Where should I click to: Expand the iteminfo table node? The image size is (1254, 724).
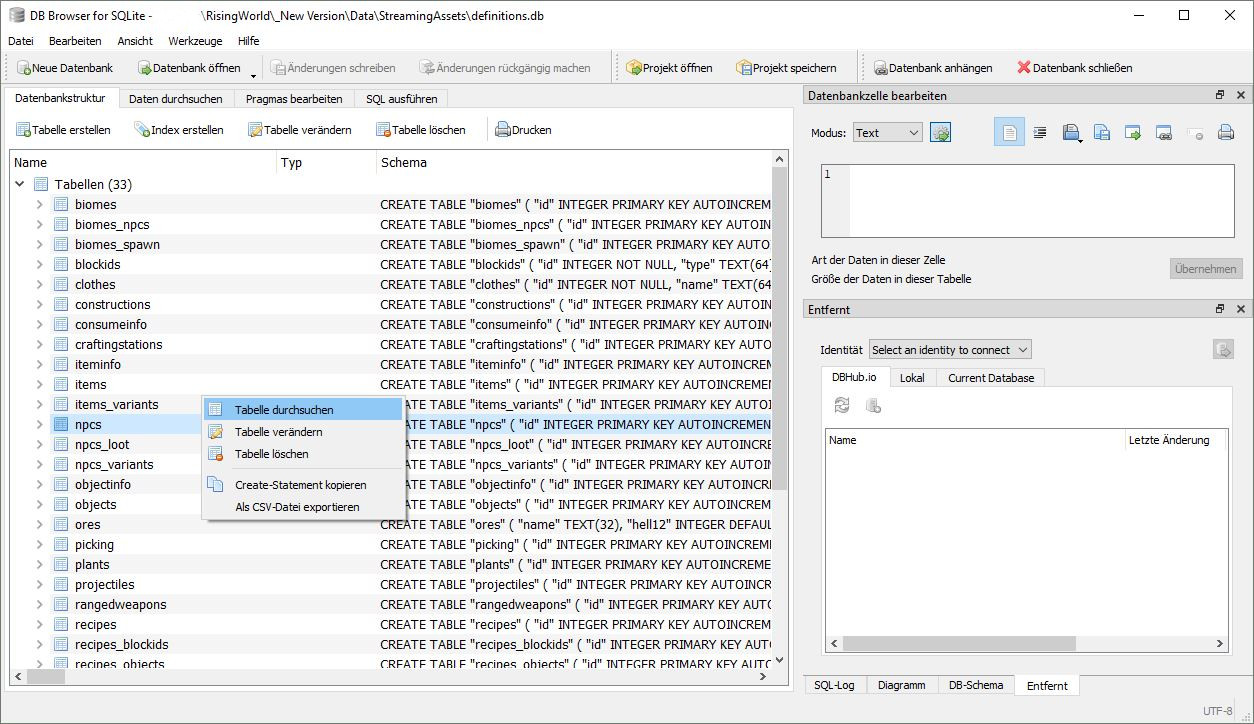click(x=40, y=364)
